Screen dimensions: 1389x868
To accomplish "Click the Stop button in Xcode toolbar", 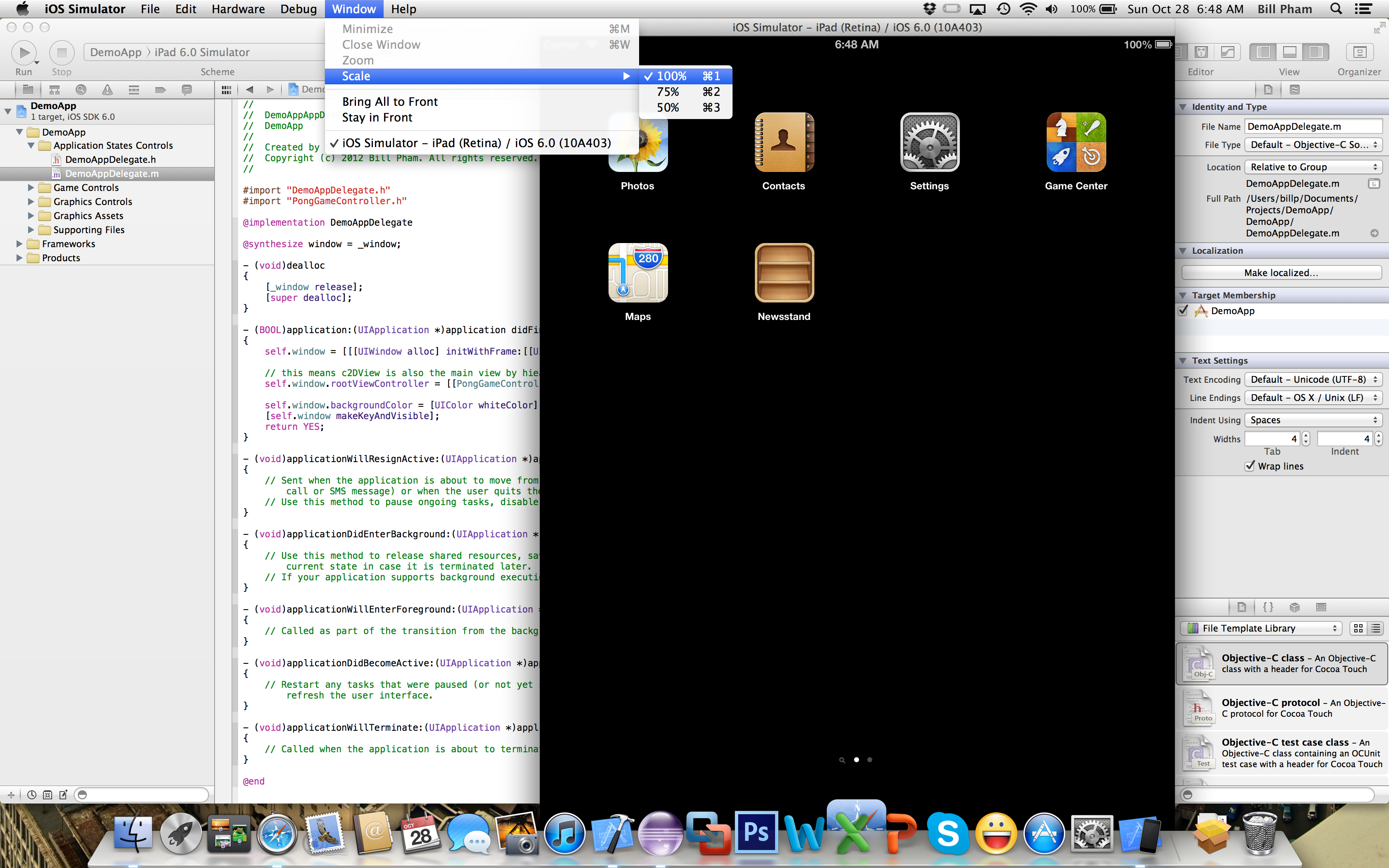I will [62, 53].
